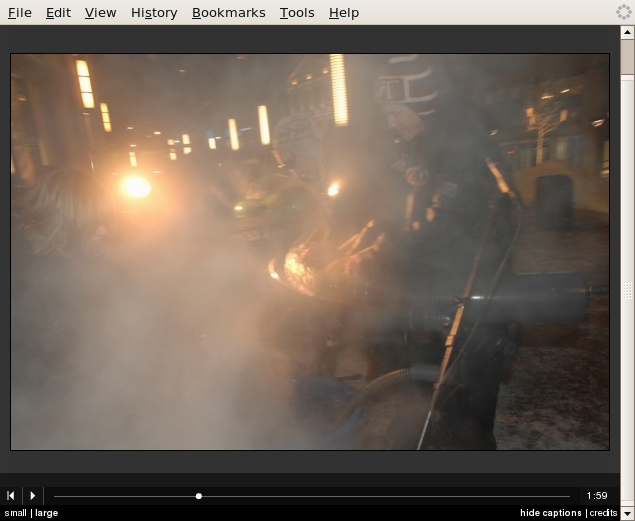The image size is (635, 521).
Task: Click the play button
Action: [x=33, y=495]
